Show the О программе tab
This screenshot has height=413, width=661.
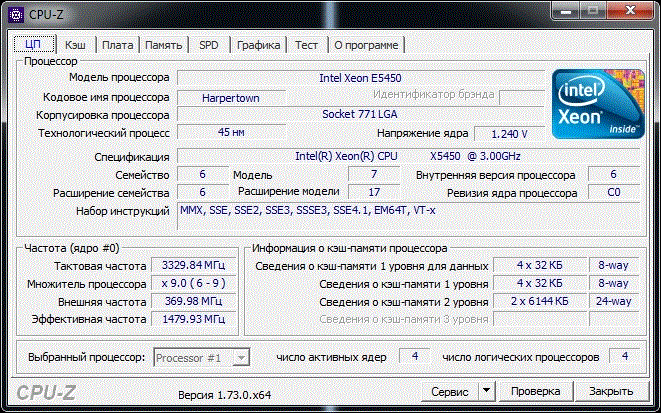click(x=366, y=45)
